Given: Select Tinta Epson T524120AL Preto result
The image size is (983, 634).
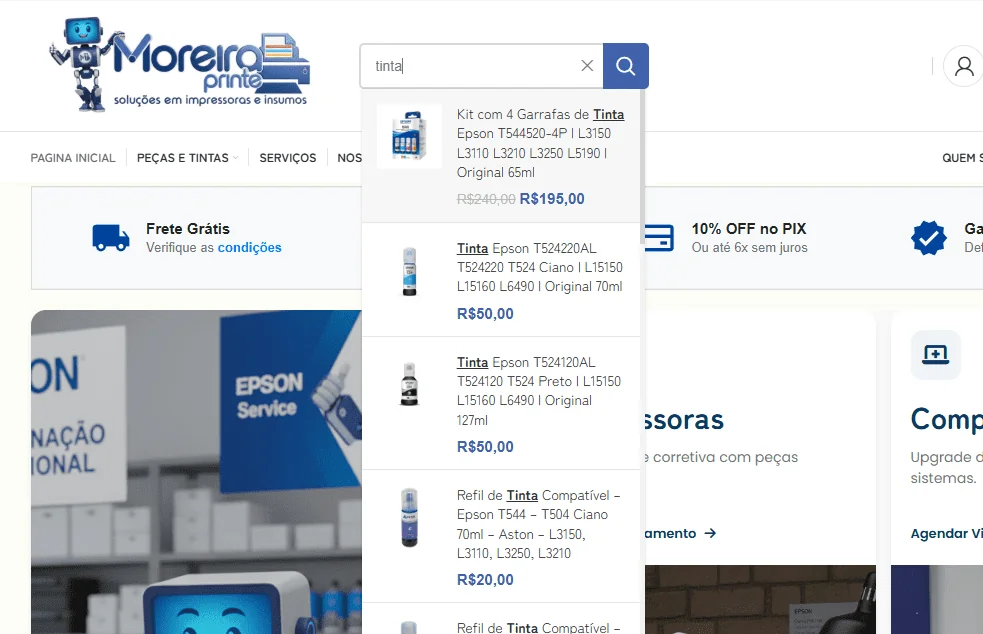Looking at the screenshot, I should (x=501, y=403).
